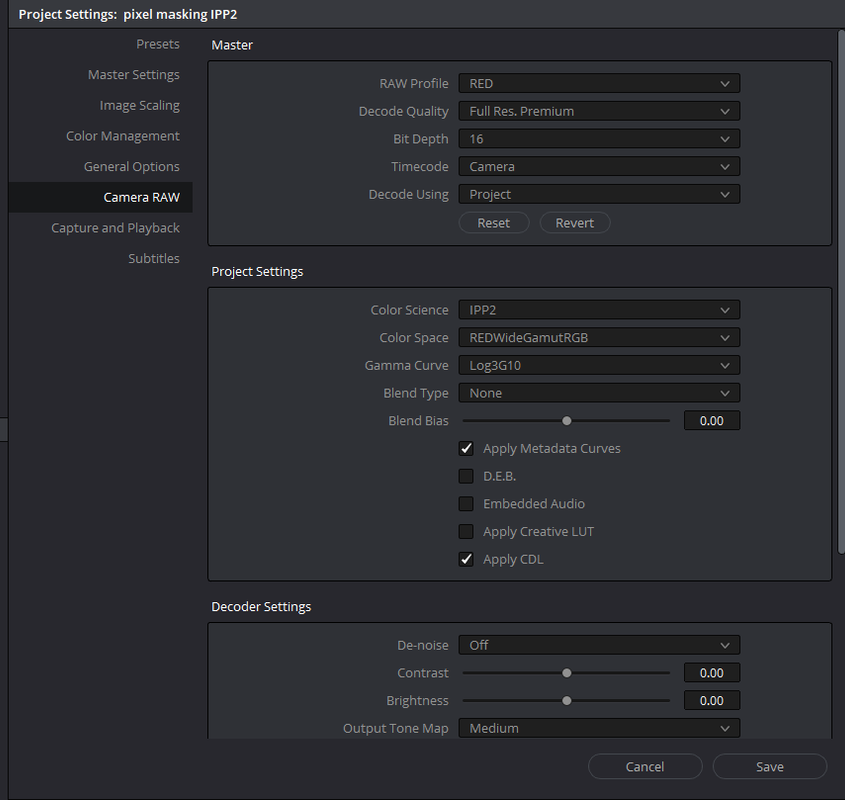Image resolution: width=845 pixels, height=800 pixels.
Task: Click the Contrast value field
Action: click(x=711, y=673)
